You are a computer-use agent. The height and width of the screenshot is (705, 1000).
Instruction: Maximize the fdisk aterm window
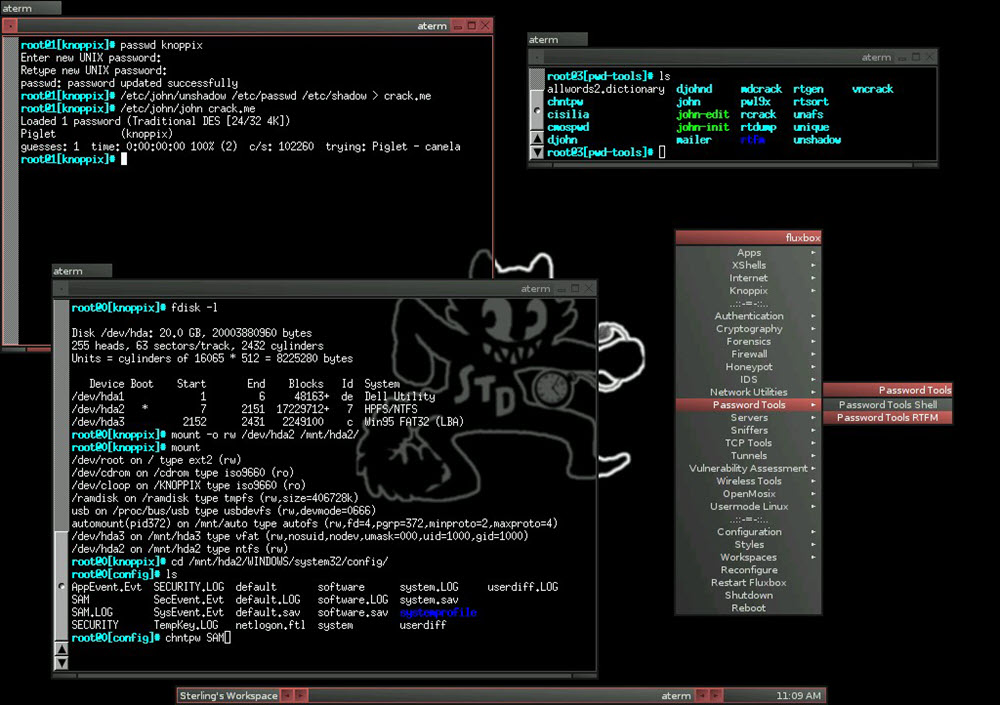point(575,289)
